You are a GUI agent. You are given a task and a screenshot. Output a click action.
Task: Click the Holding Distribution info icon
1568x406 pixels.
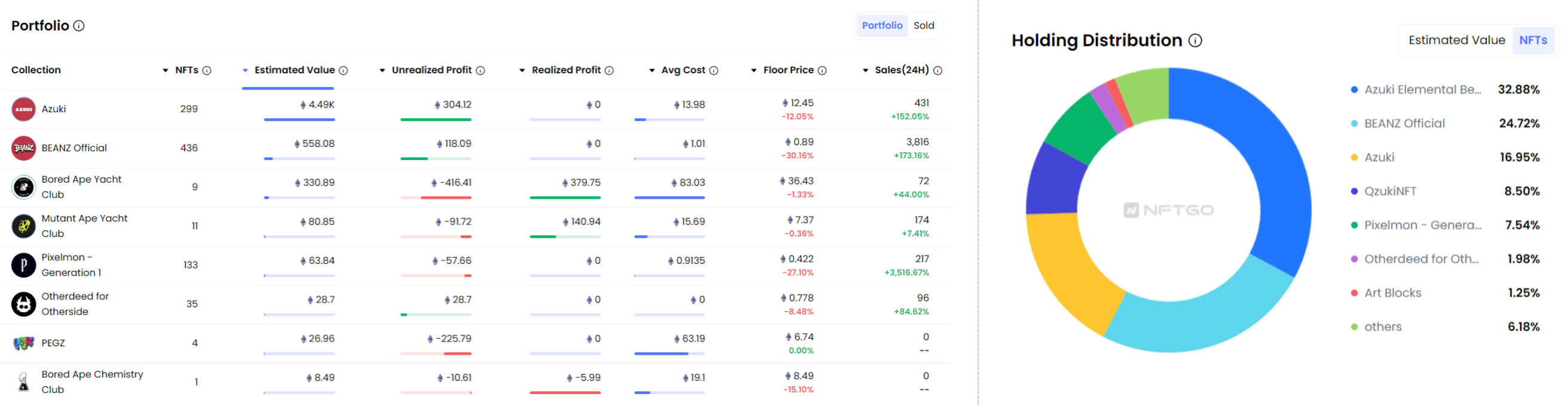pyautogui.click(x=1196, y=41)
